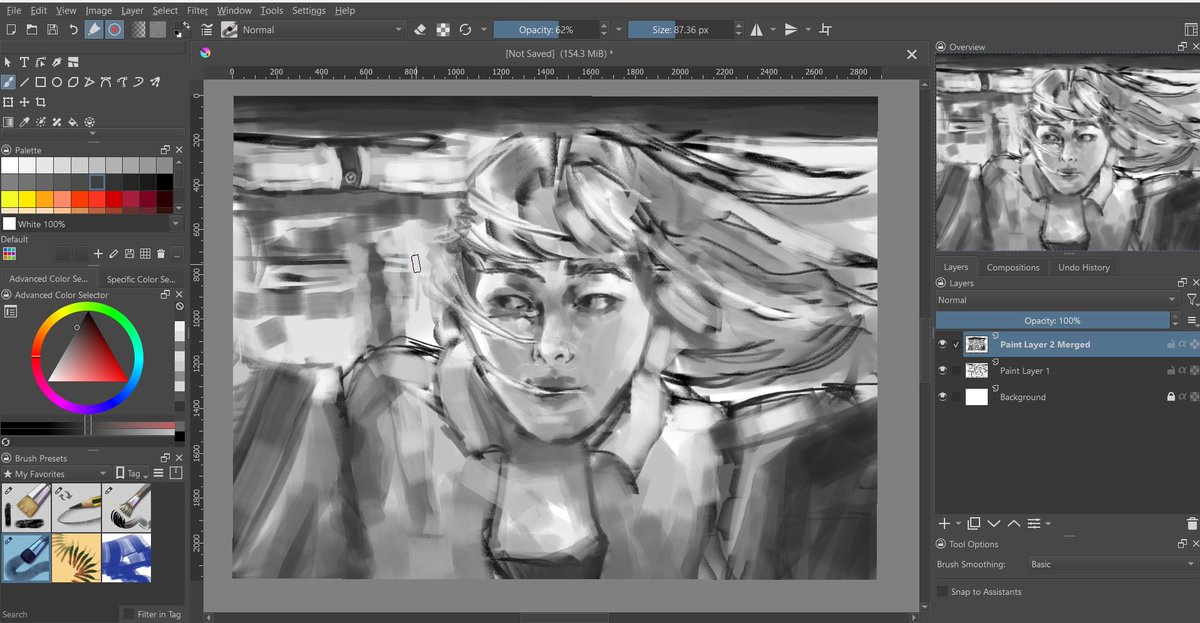
Task: Select the Move tool
Action: point(25,102)
